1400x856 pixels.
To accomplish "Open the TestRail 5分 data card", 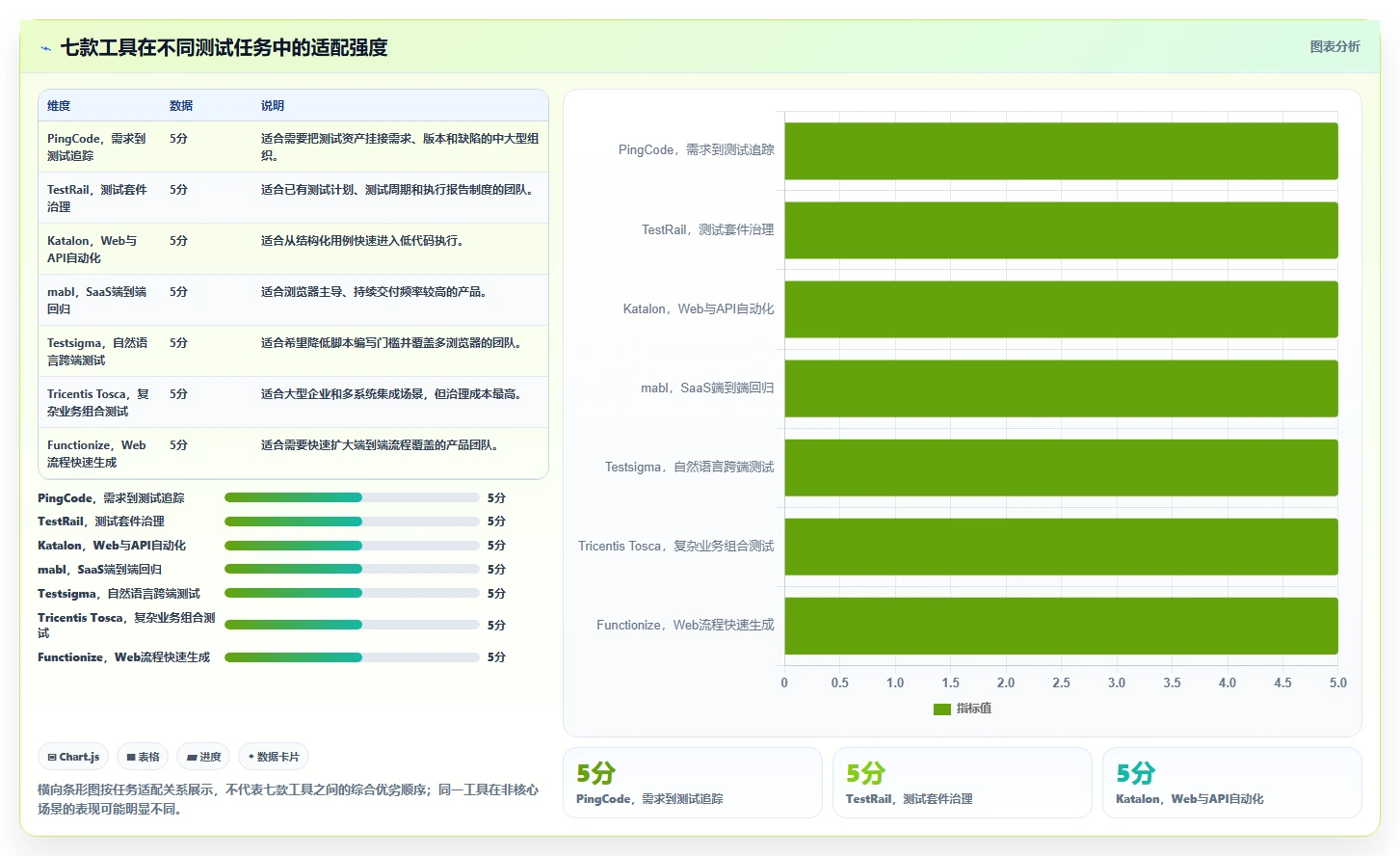I will point(962,783).
